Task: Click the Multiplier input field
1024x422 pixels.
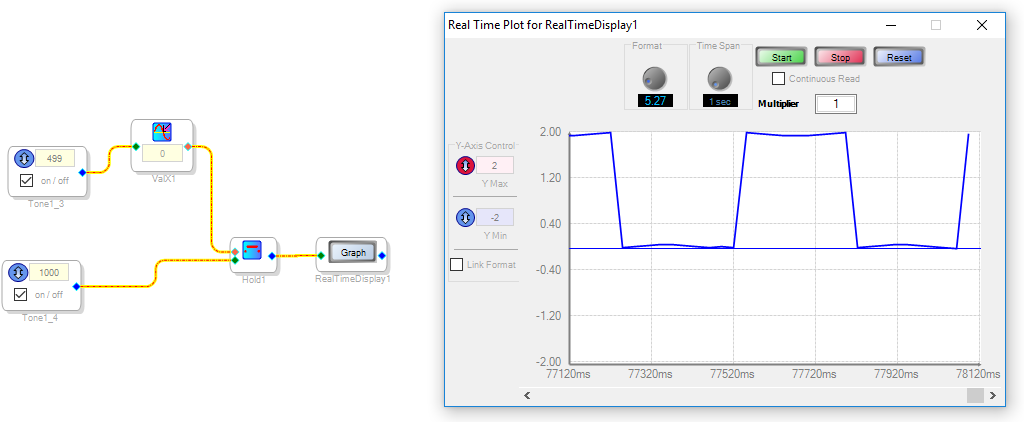Action: click(x=835, y=104)
